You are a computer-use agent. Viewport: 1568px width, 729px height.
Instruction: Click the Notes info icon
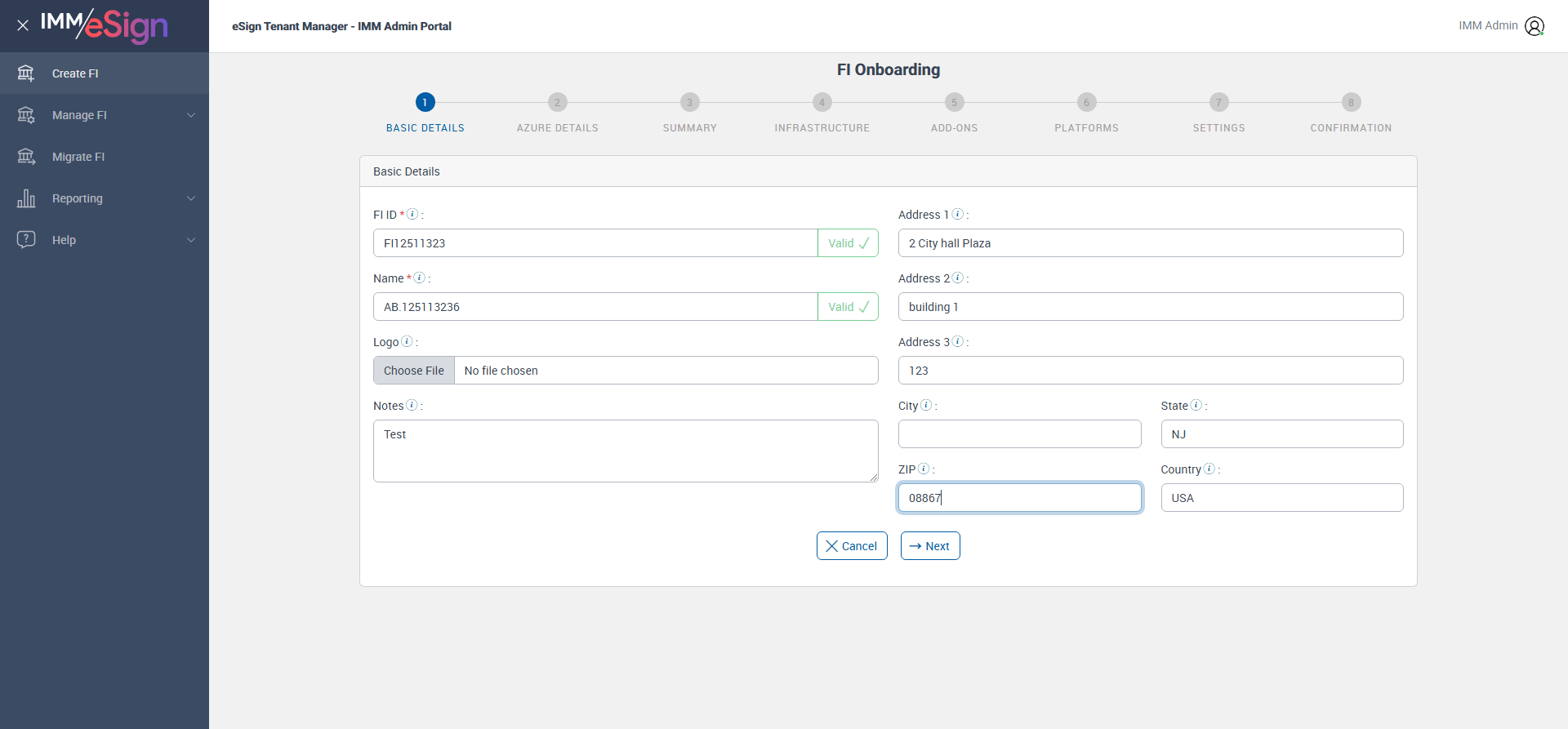click(412, 405)
